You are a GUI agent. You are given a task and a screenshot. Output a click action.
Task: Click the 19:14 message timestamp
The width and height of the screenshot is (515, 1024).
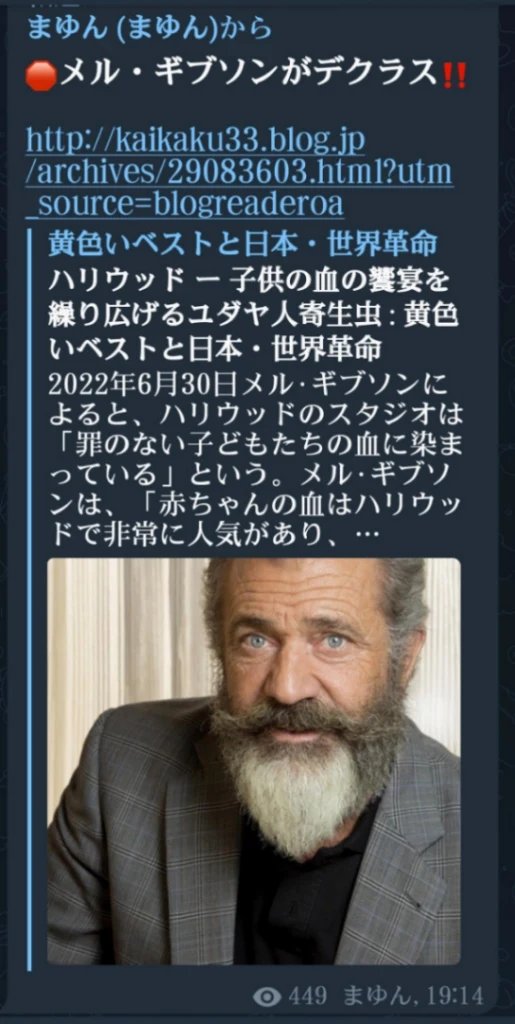[456, 997]
